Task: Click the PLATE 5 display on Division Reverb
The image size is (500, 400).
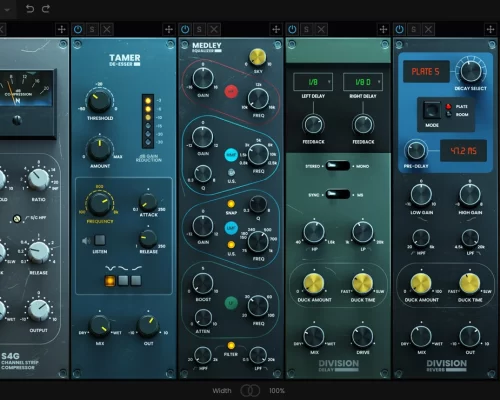Action: (x=426, y=71)
